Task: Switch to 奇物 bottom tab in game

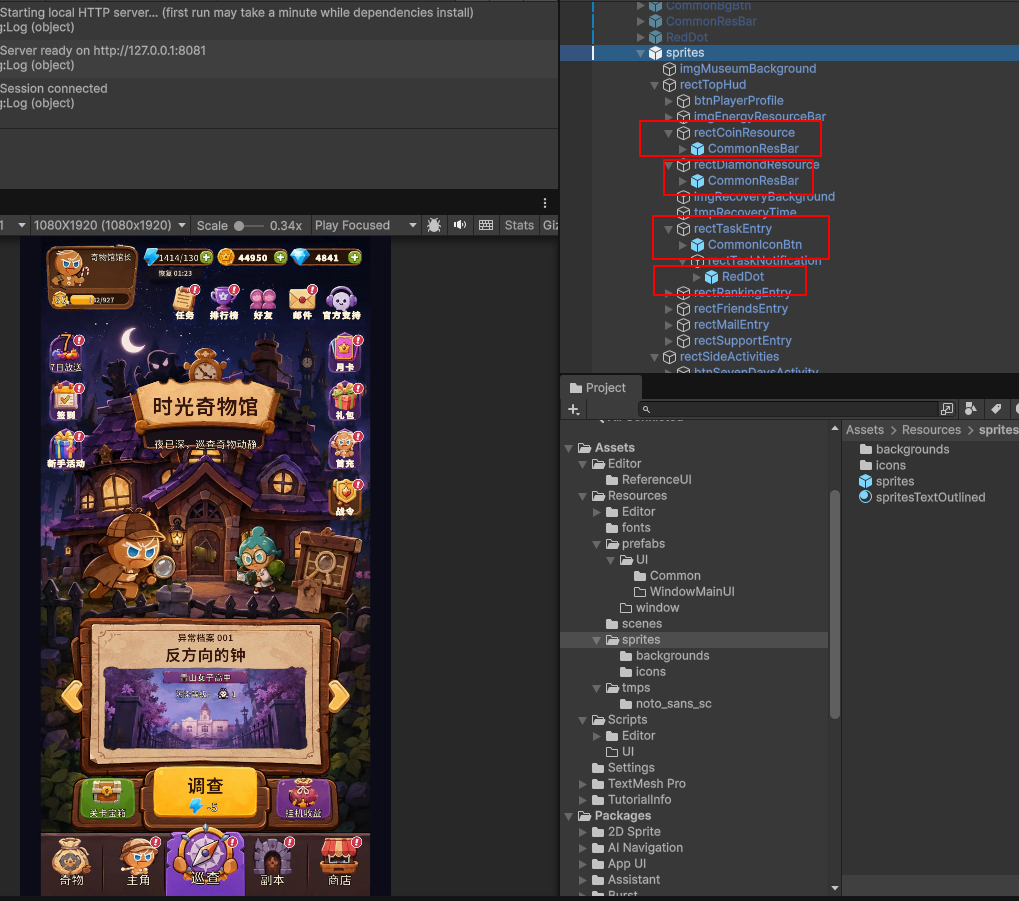Action: pyautogui.click(x=72, y=862)
